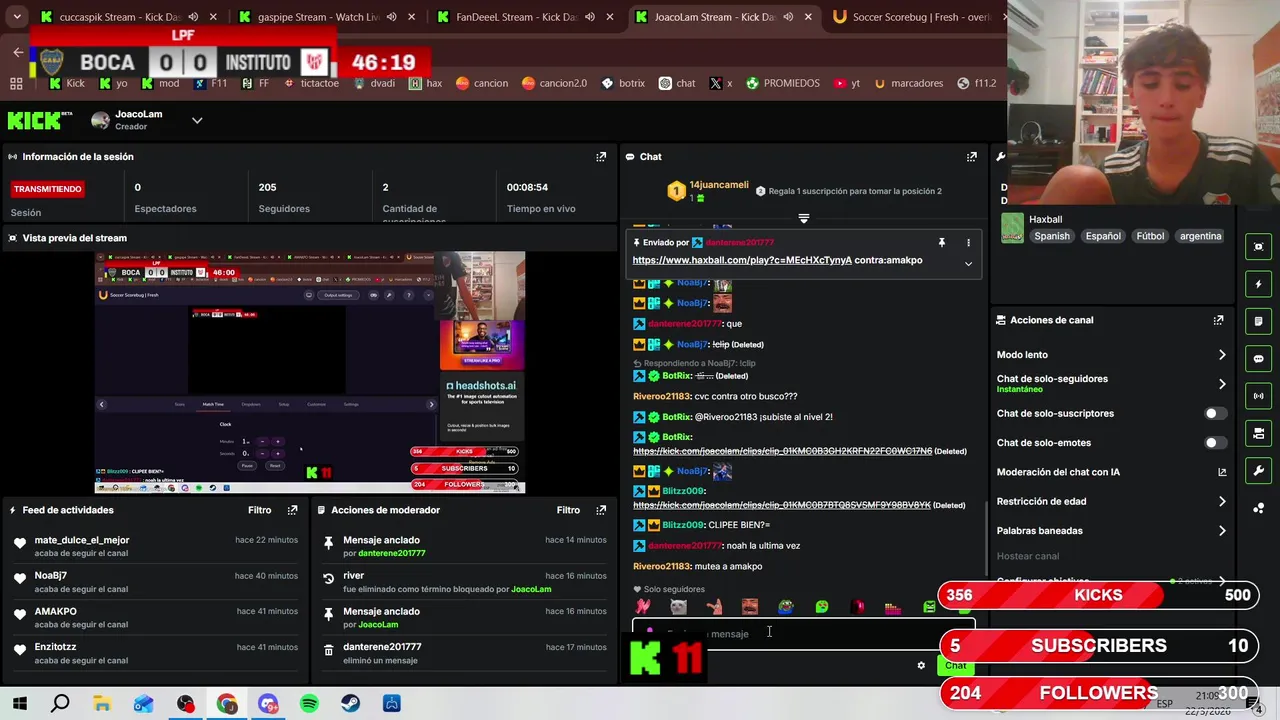This screenshot has width=1280, height=720.
Task: Expand Modo lento settings
Action: coord(1221,355)
